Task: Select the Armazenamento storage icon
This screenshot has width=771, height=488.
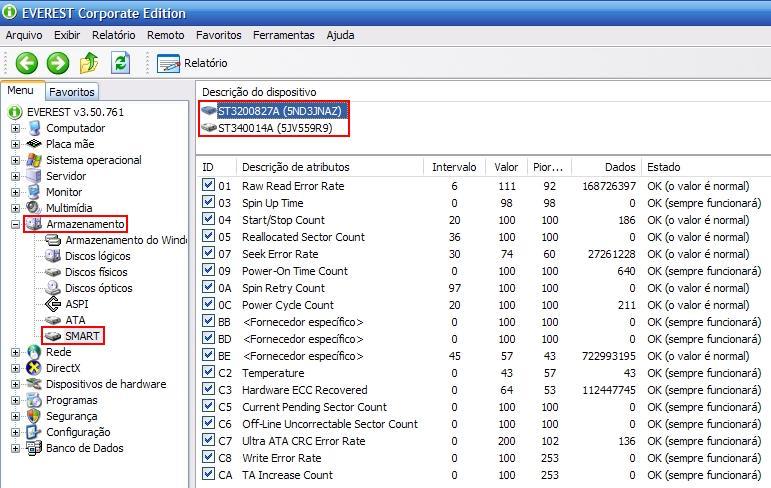Action: [x=33, y=224]
